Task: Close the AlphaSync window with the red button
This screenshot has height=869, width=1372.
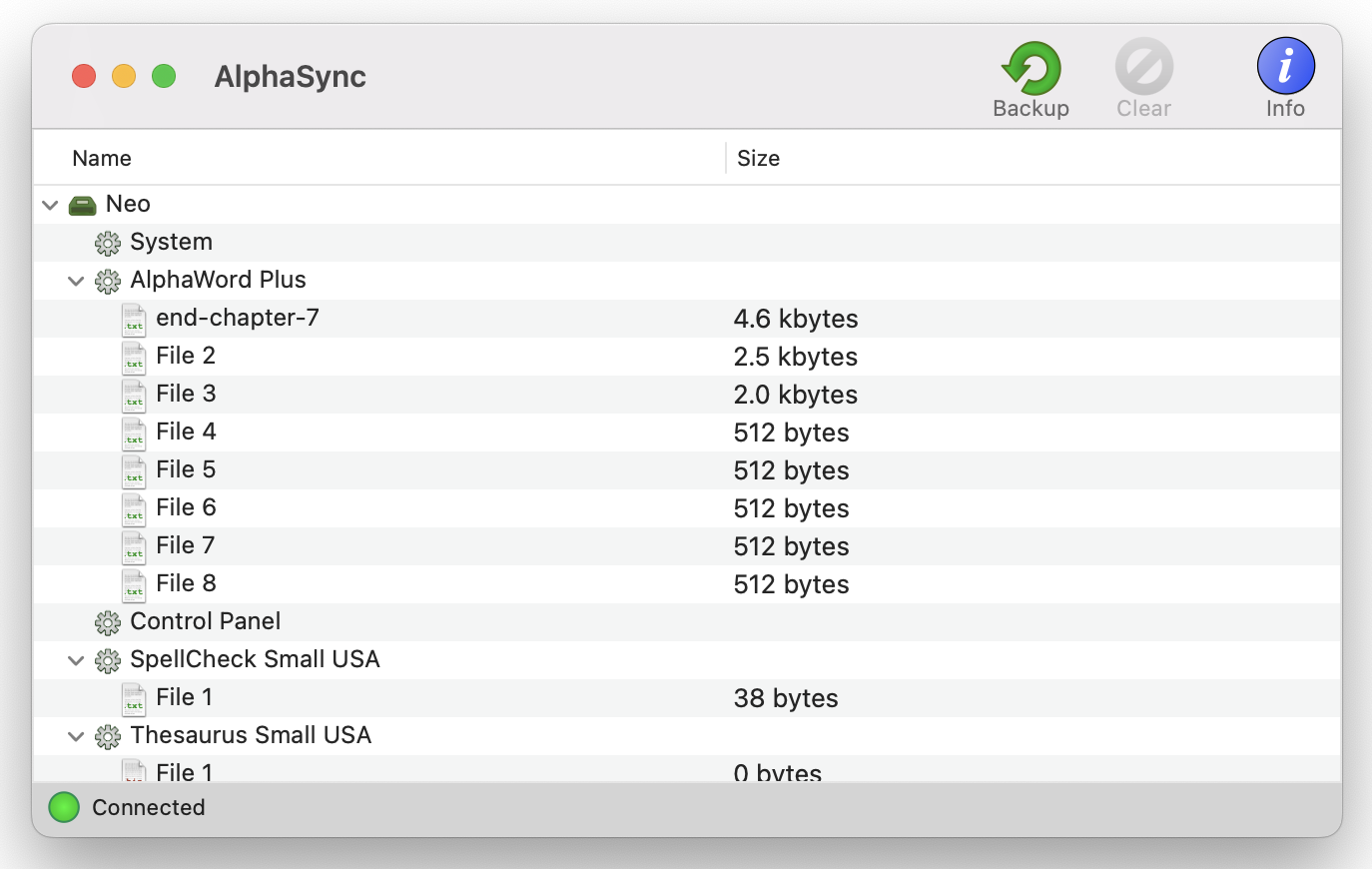Action: click(x=84, y=76)
